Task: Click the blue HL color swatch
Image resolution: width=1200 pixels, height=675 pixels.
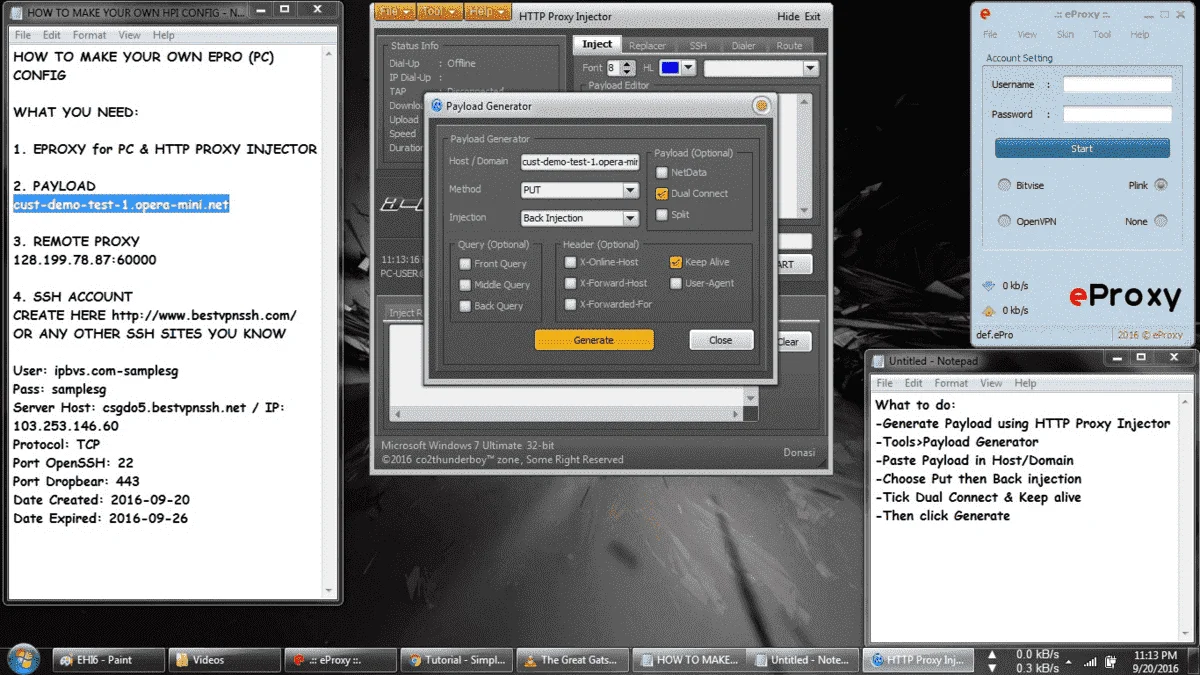Action: click(x=670, y=68)
